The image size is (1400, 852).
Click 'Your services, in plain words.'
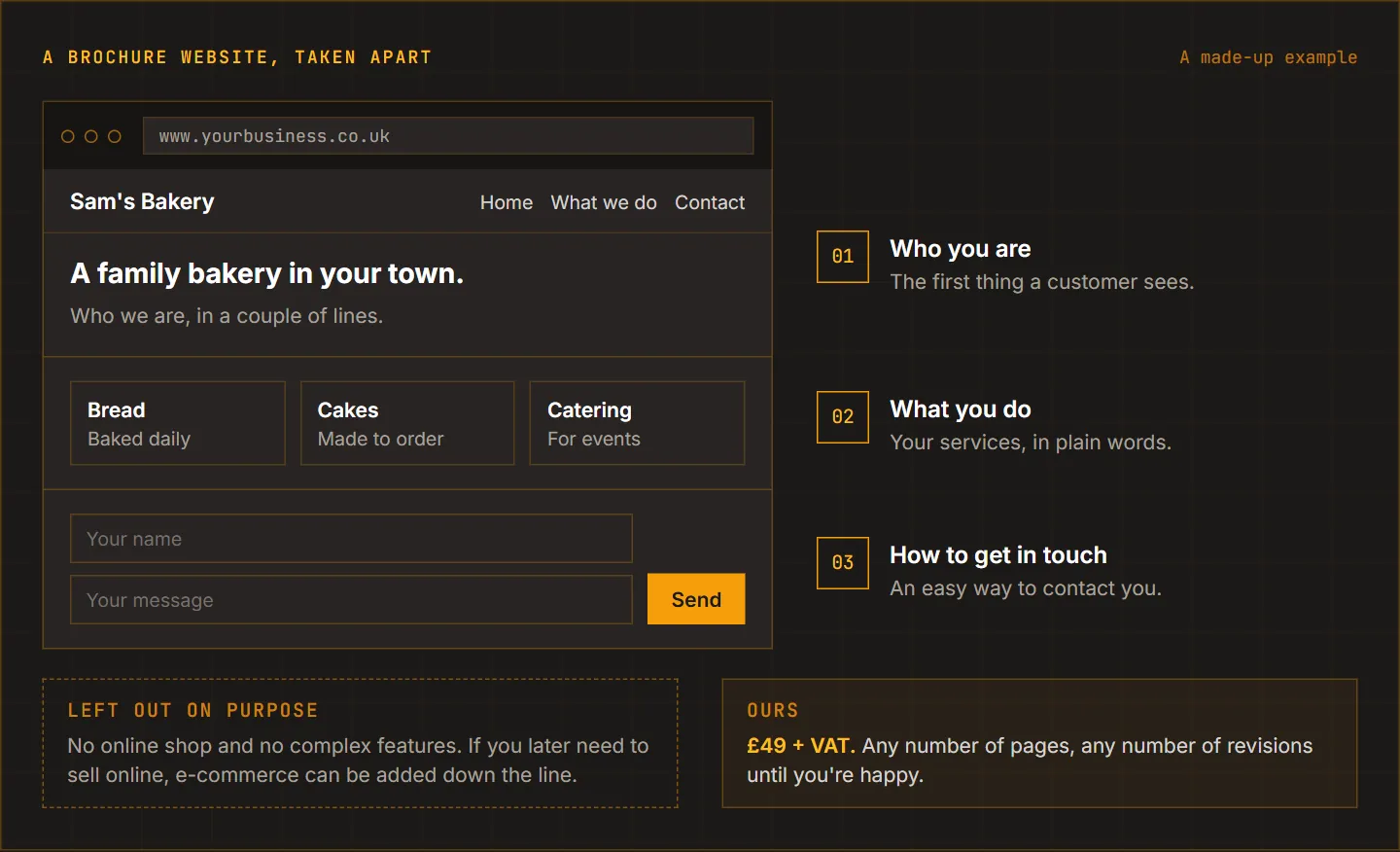click(1031, 443)
